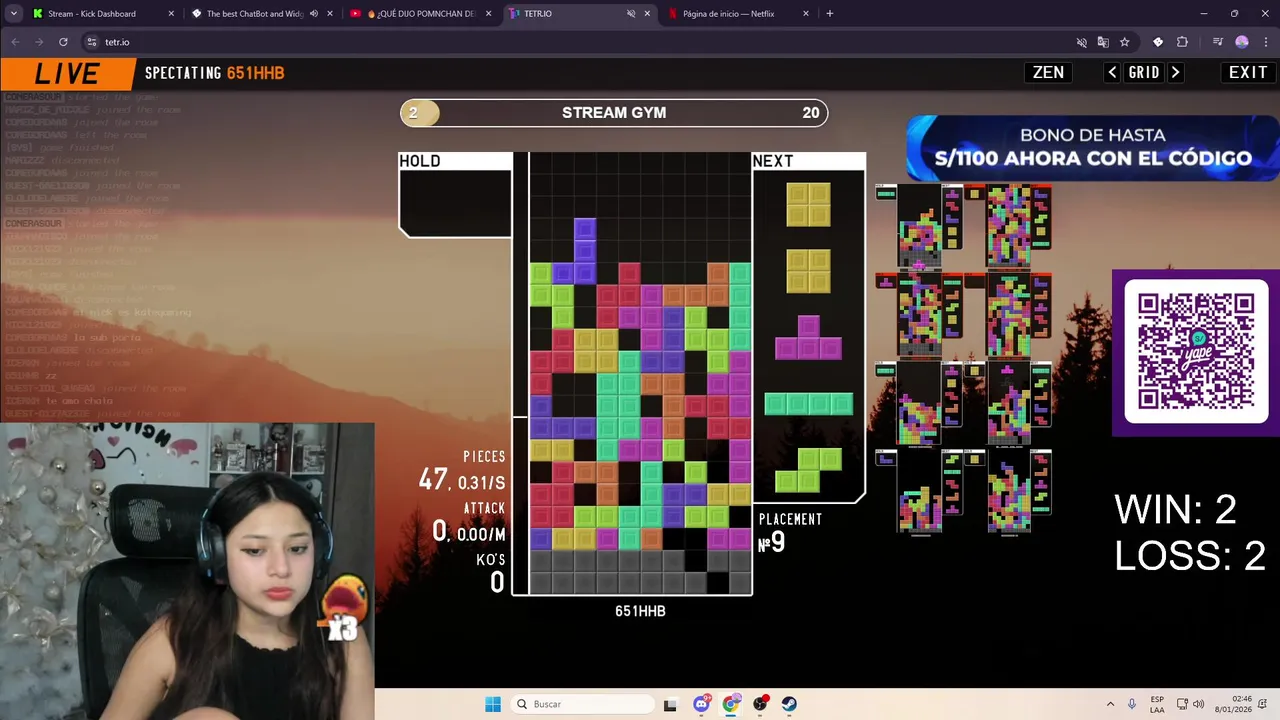Viewport: 1280px width, 720px height.
Task: Switch to the previous grid view with left arrow
Action: (x=1112, y=72)
